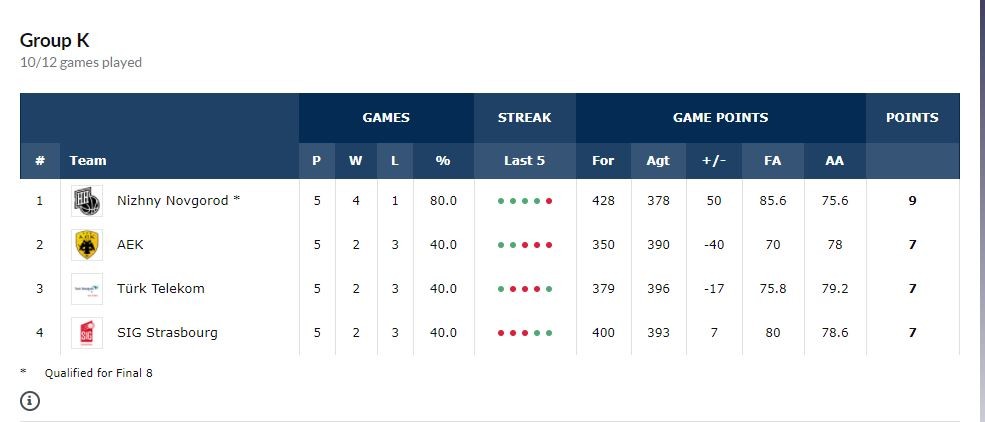Click the GAME POINTS group header

click(x=720, y=118)
